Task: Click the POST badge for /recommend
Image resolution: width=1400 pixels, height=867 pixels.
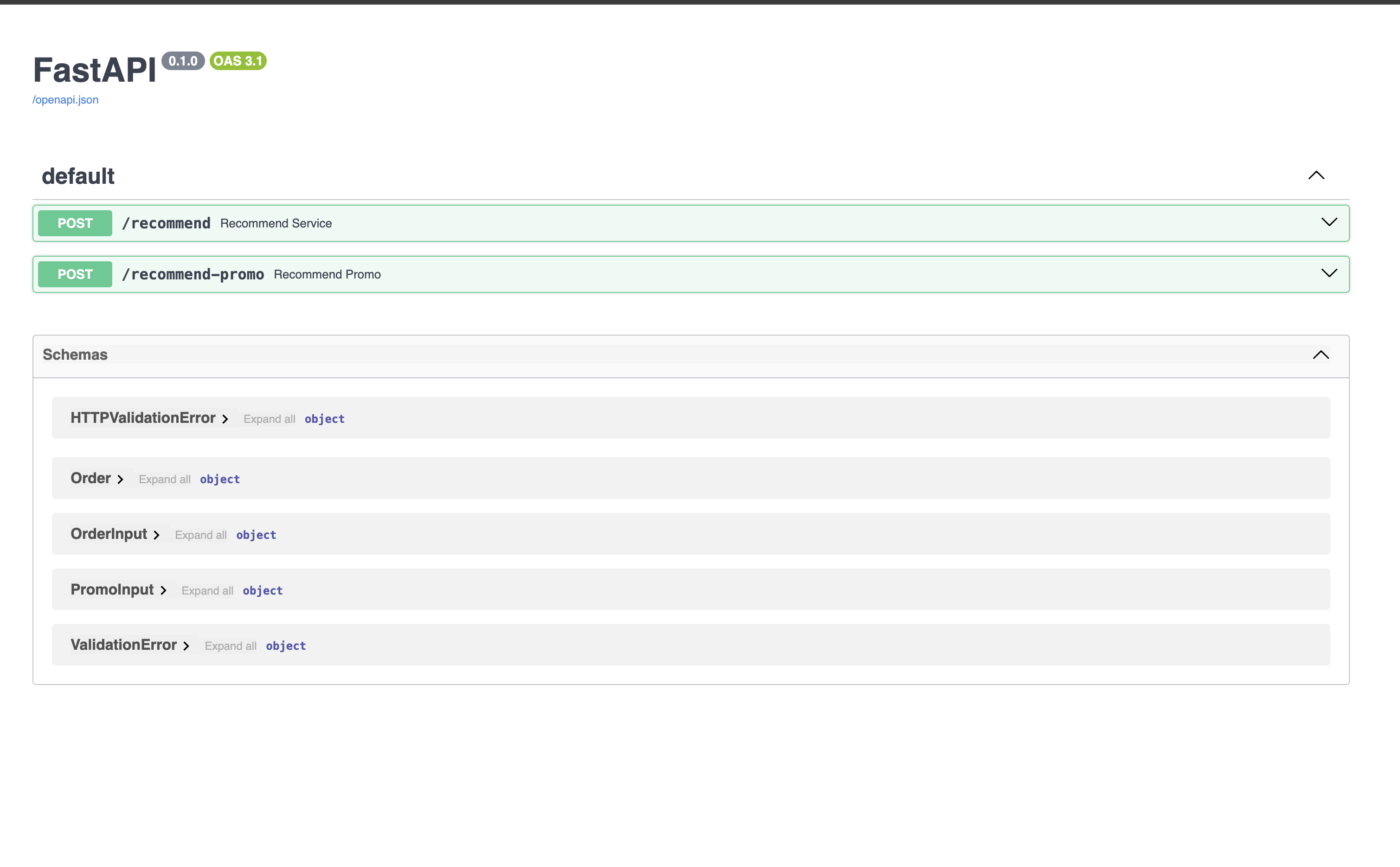Action: [x=75, y=223]
